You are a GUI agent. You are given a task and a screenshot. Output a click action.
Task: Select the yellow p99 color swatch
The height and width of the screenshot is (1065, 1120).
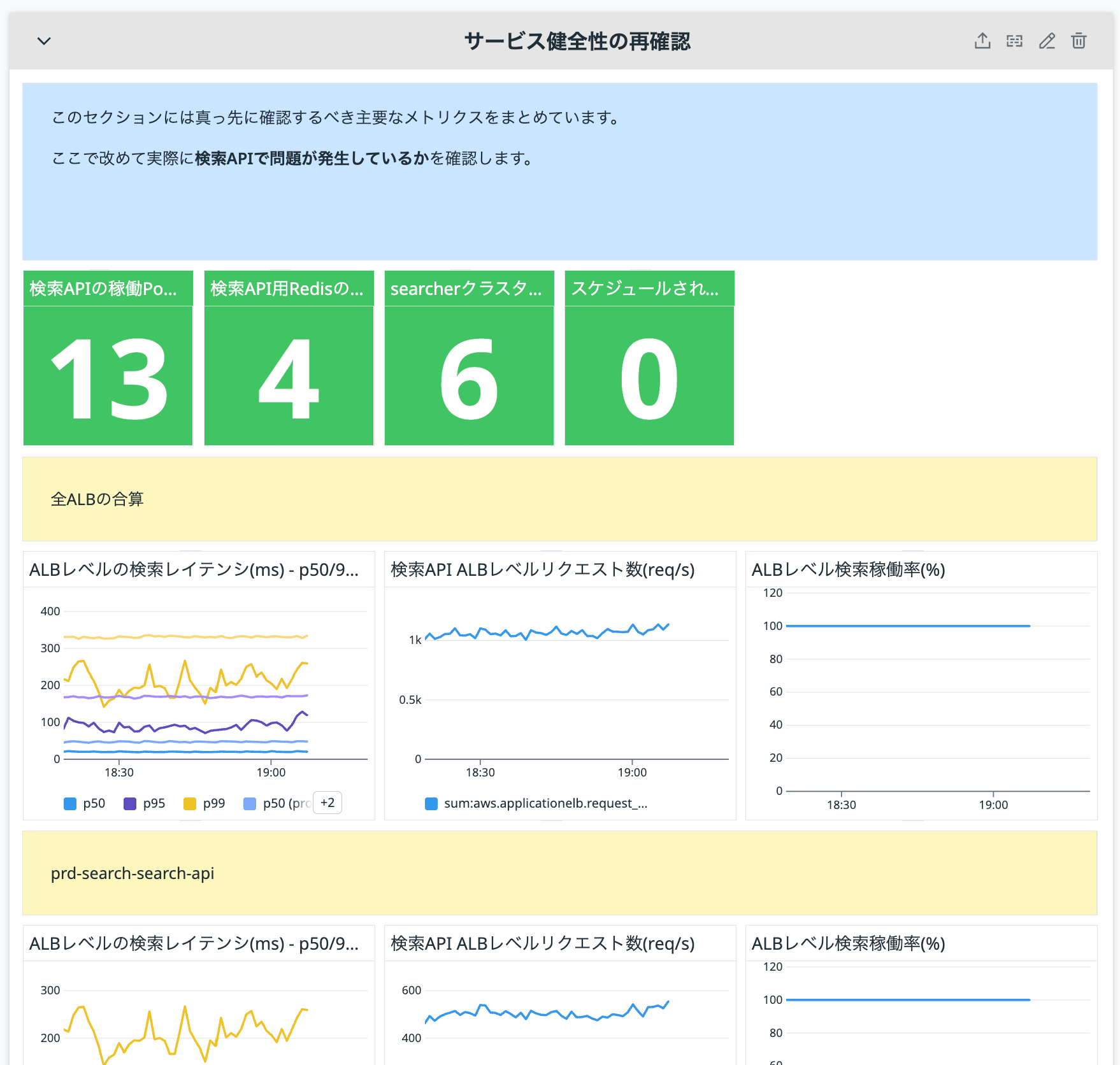click(x=189, y=803)
